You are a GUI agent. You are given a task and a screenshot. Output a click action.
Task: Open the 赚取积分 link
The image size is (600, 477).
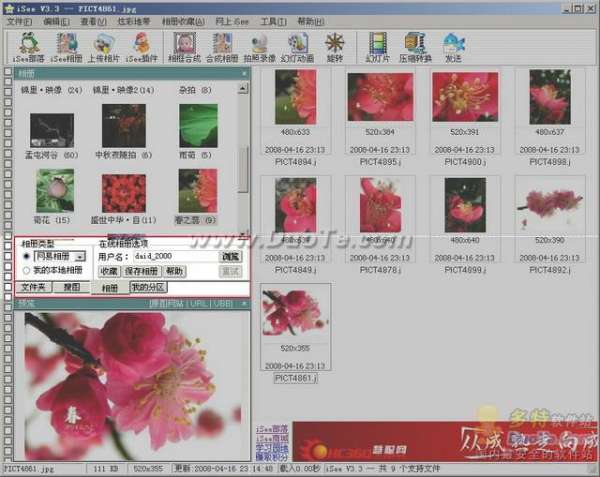coord(272,457)
